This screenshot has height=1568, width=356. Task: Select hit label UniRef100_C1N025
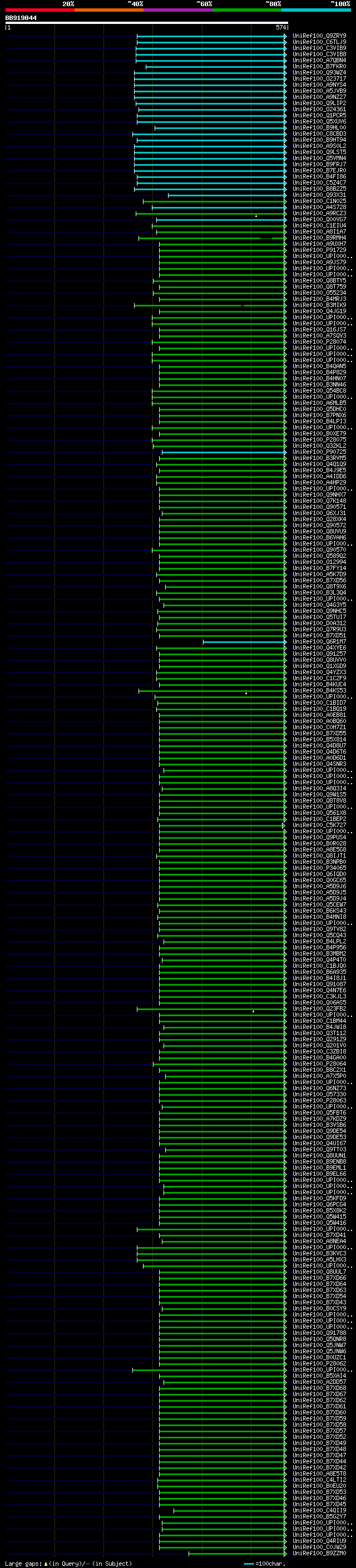319,201
